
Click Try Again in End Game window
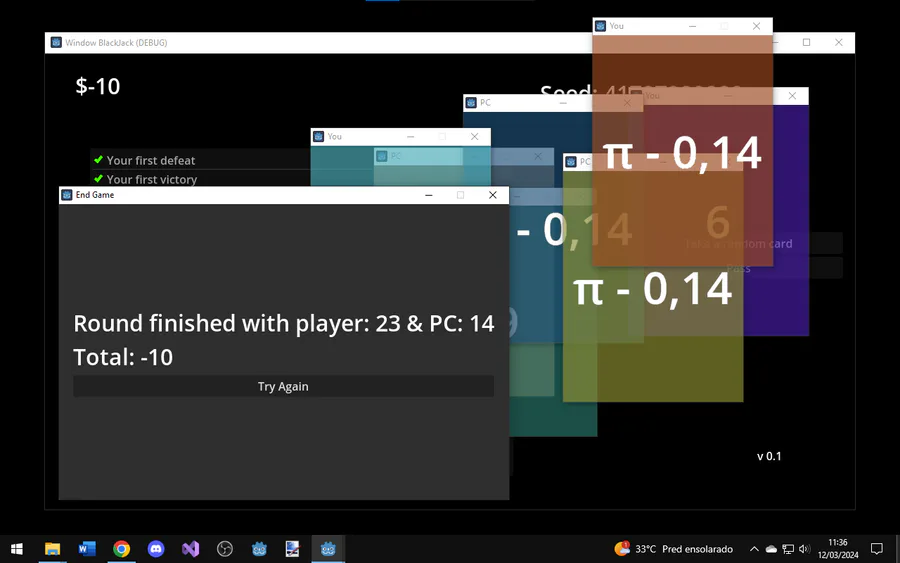pos(283,386)
